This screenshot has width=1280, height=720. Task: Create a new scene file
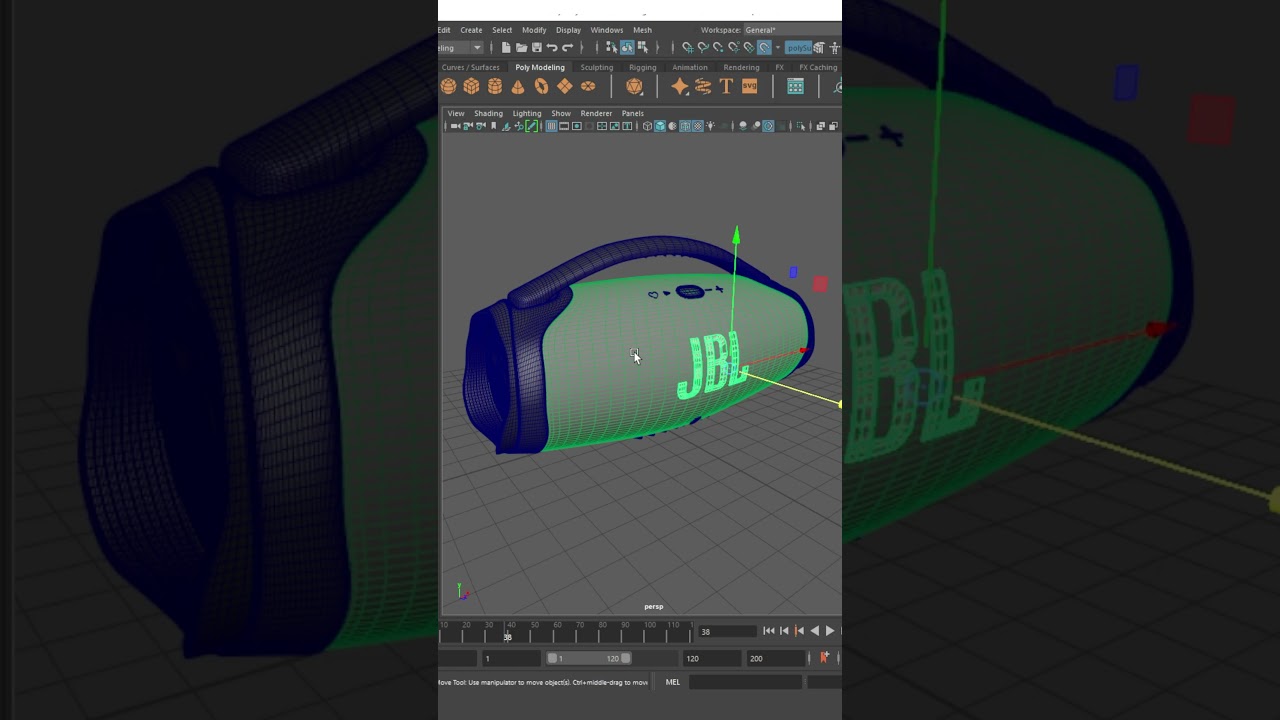click(506, 47)
